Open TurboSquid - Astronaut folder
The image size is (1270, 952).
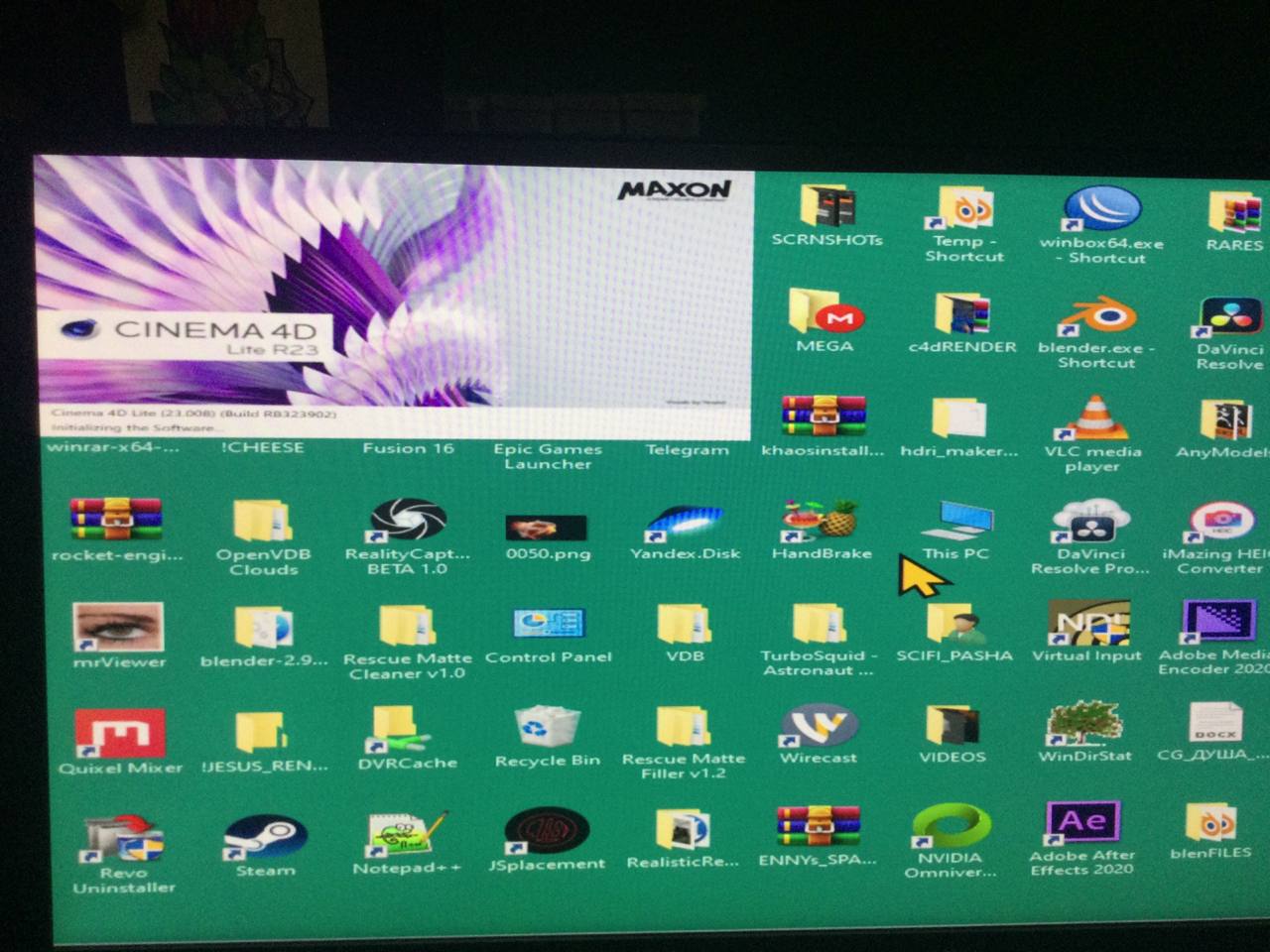pyautogui.click(x=819, y=624)
